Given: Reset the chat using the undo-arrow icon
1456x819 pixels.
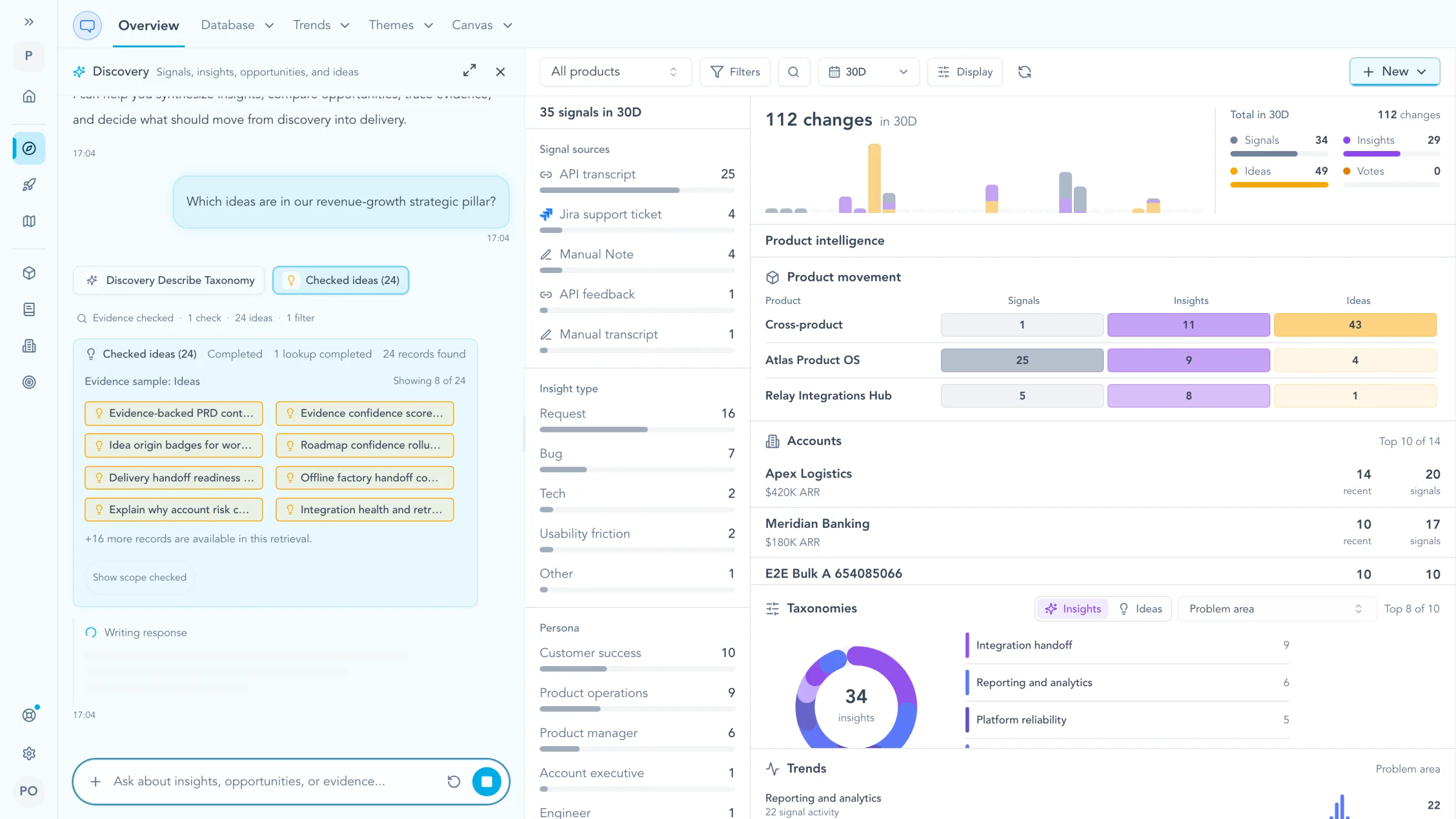Looking at the screenshot, I should click(453, 781).
